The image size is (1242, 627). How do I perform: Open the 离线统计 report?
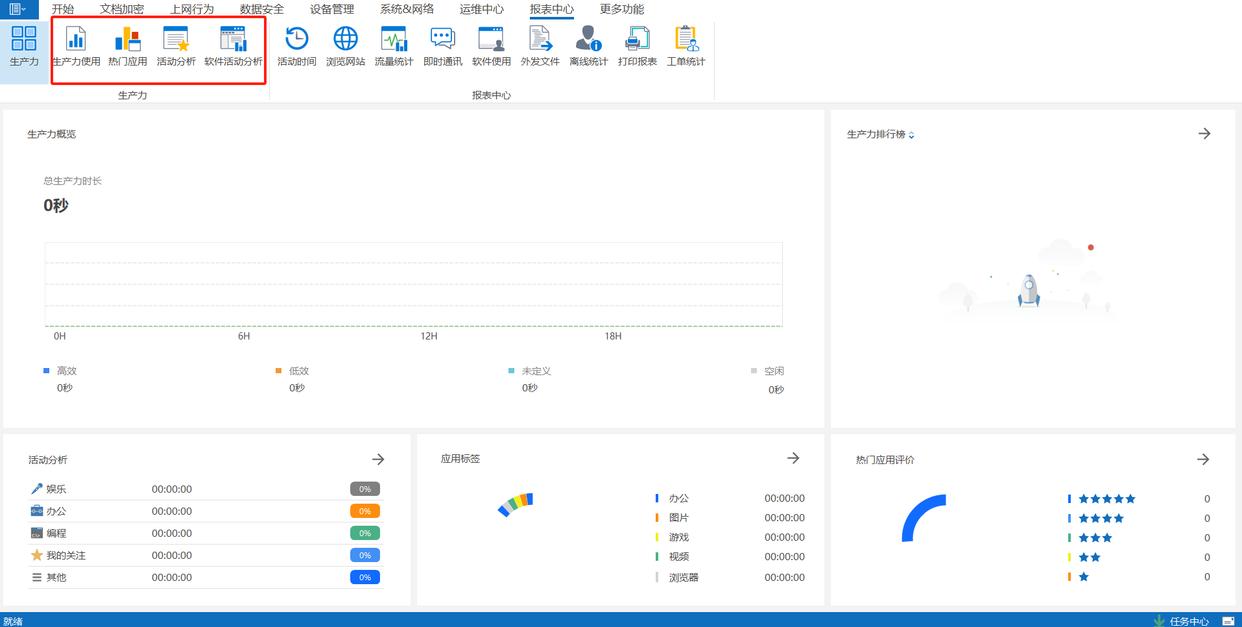pos(588,47)
